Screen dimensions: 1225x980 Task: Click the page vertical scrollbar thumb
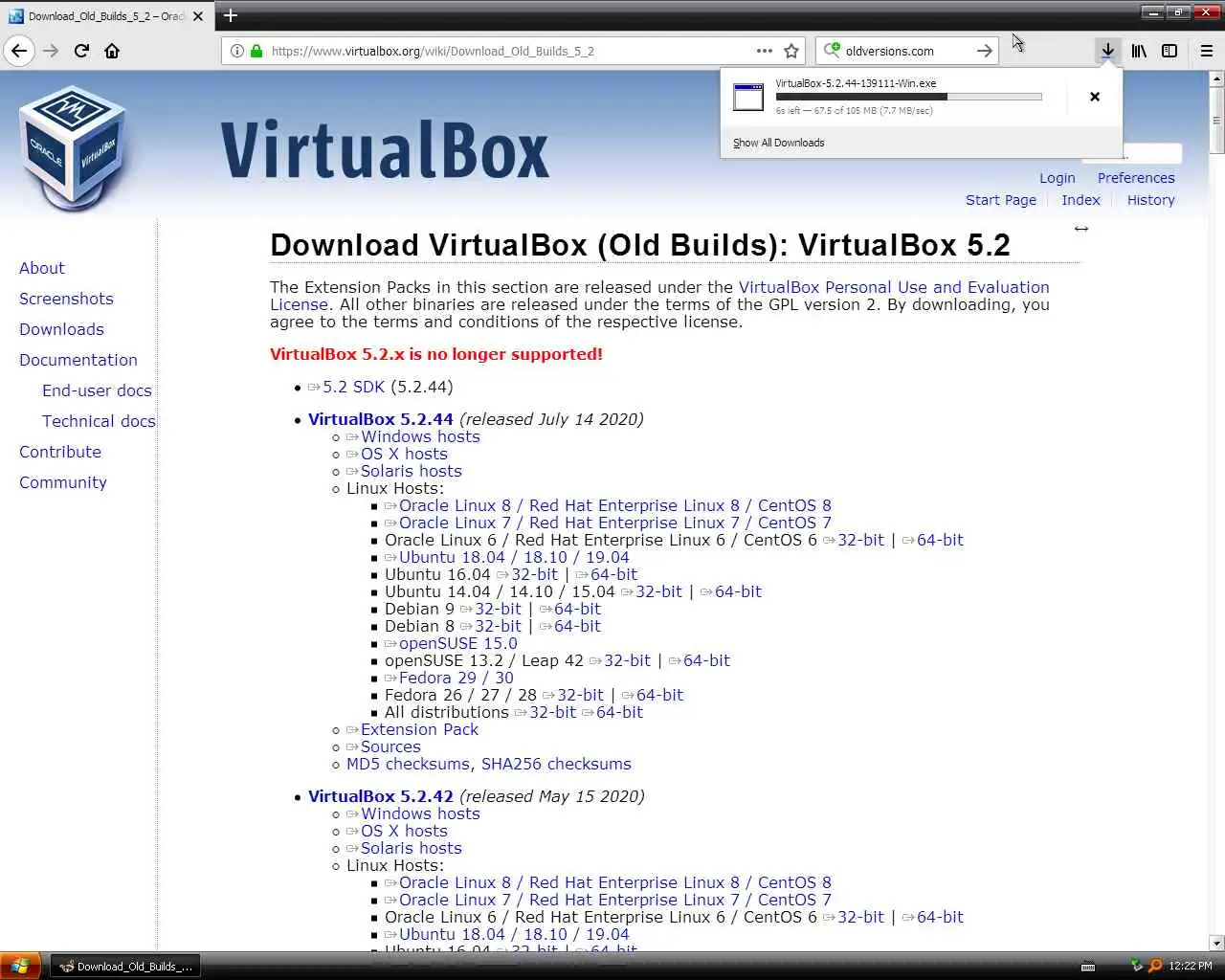point(1216,121)
